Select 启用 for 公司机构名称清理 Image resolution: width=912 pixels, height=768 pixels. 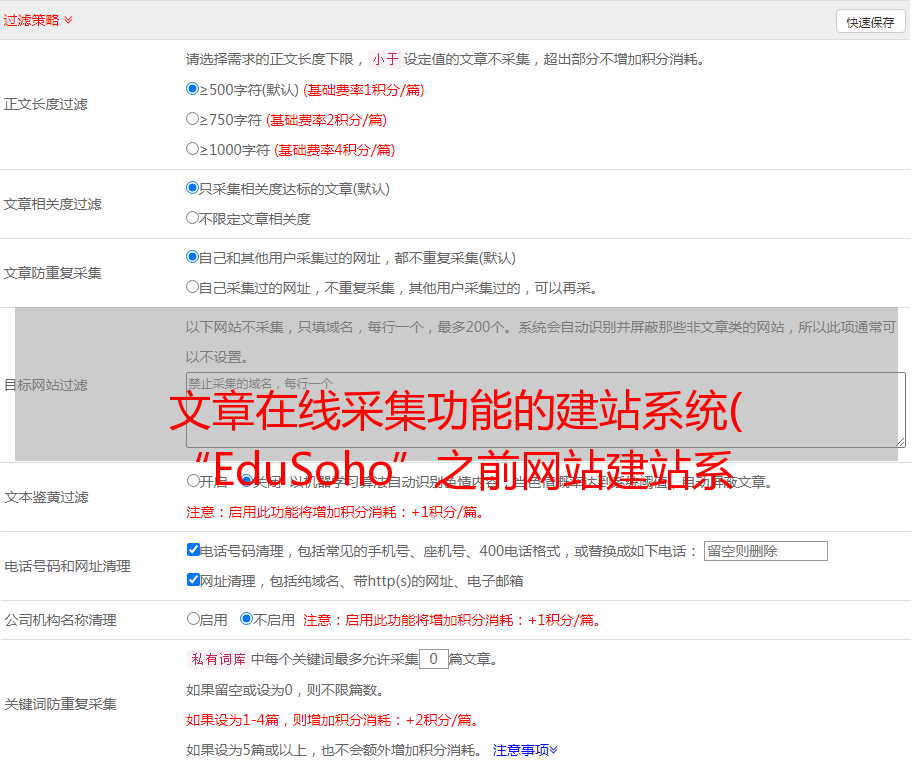pos(193,619)
